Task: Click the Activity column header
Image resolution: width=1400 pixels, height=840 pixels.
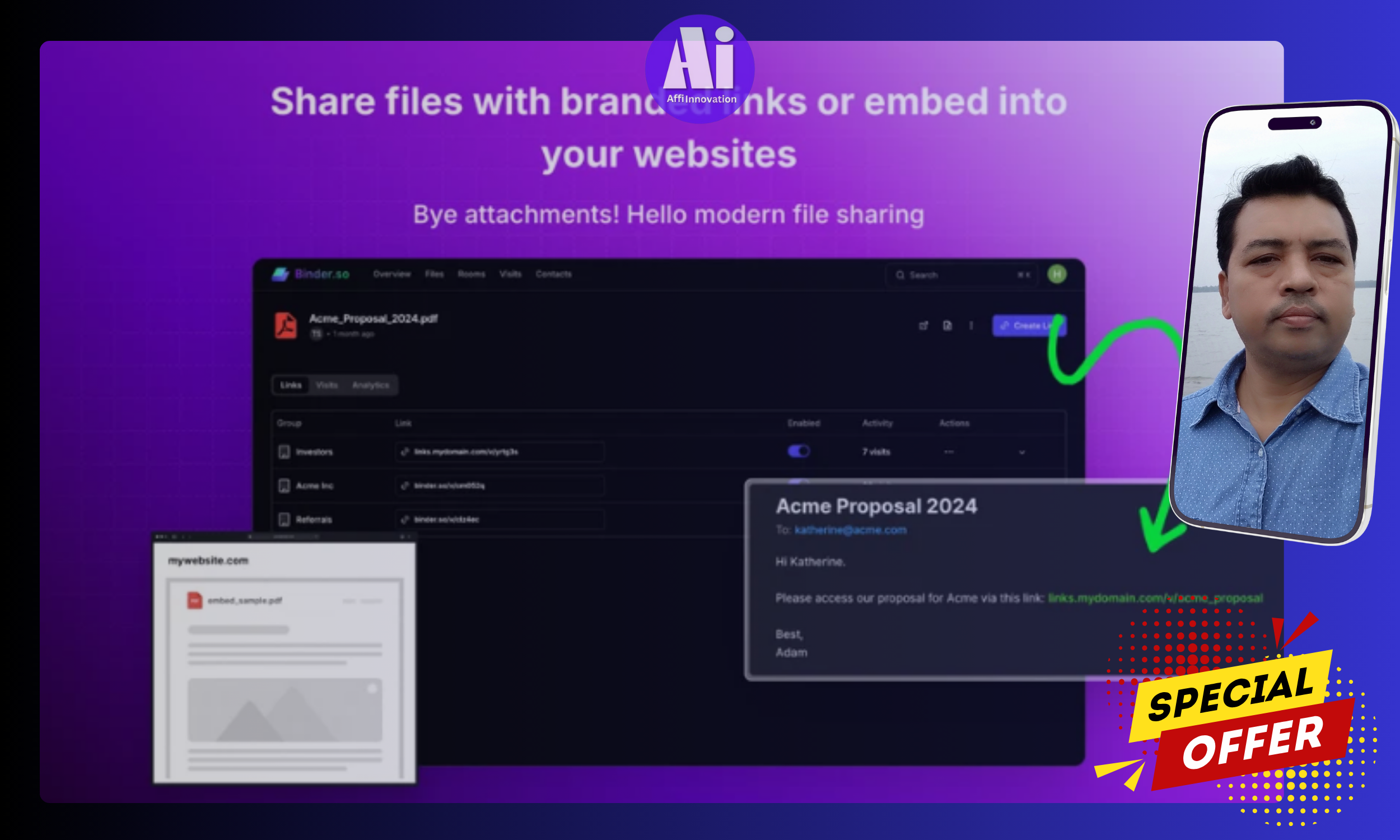Action: (877, 423)
